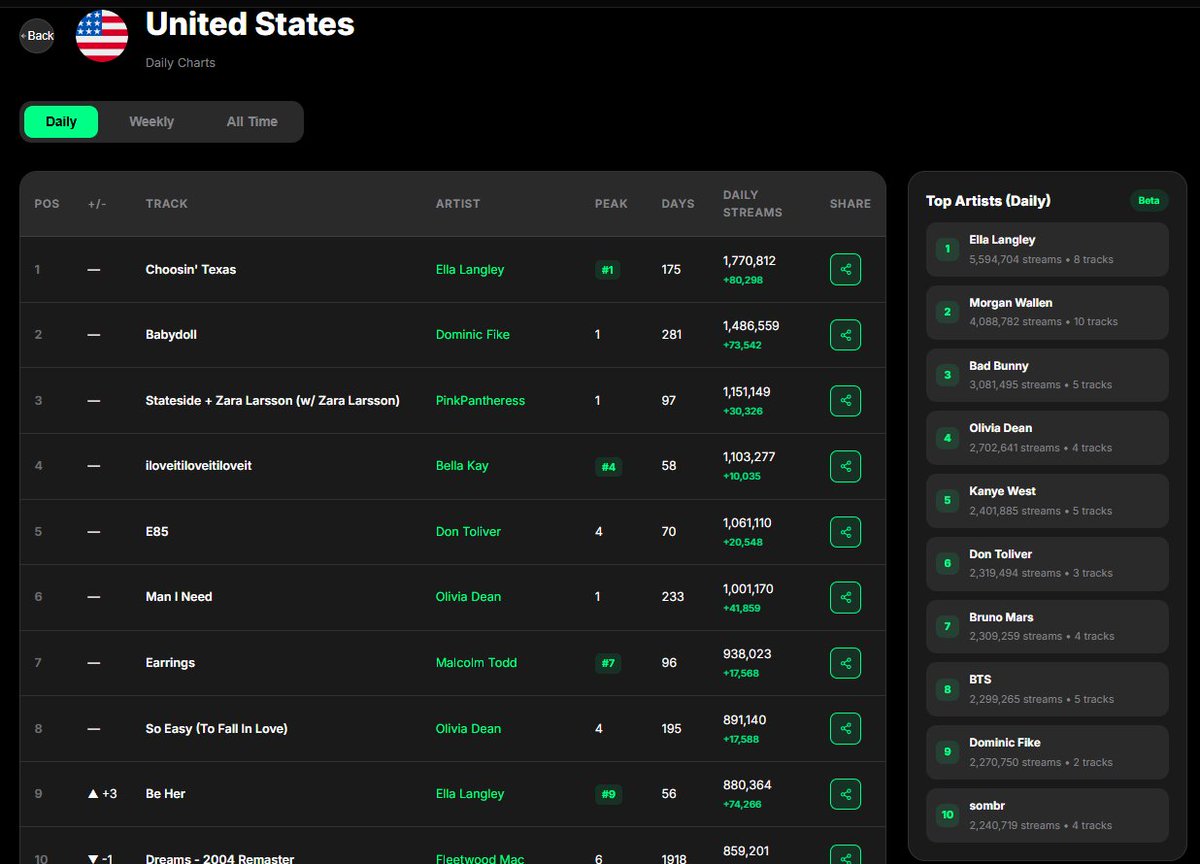Share the Choosin' Texas track
This screenshot has height=864, width=1200.
click(845, 269)
